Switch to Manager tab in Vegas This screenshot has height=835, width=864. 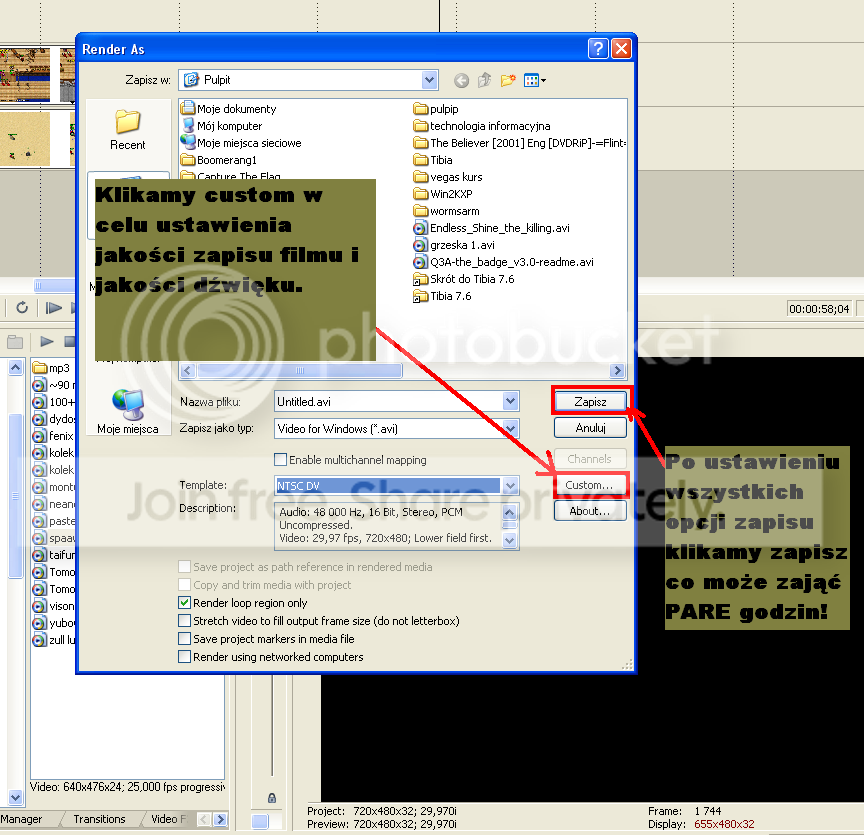pyautogui.click(x=22, y=819)
